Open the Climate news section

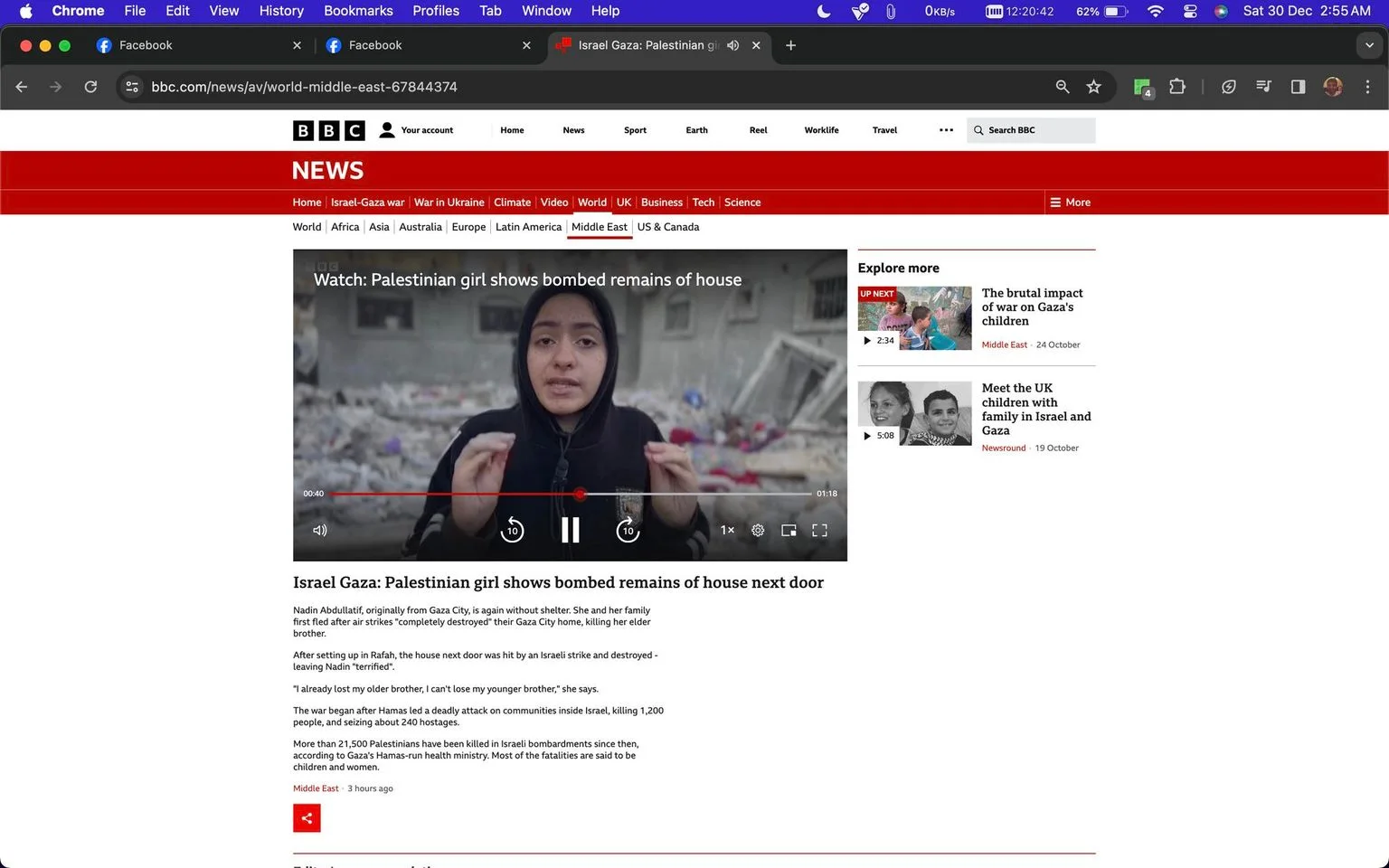(x=512, y=203)
